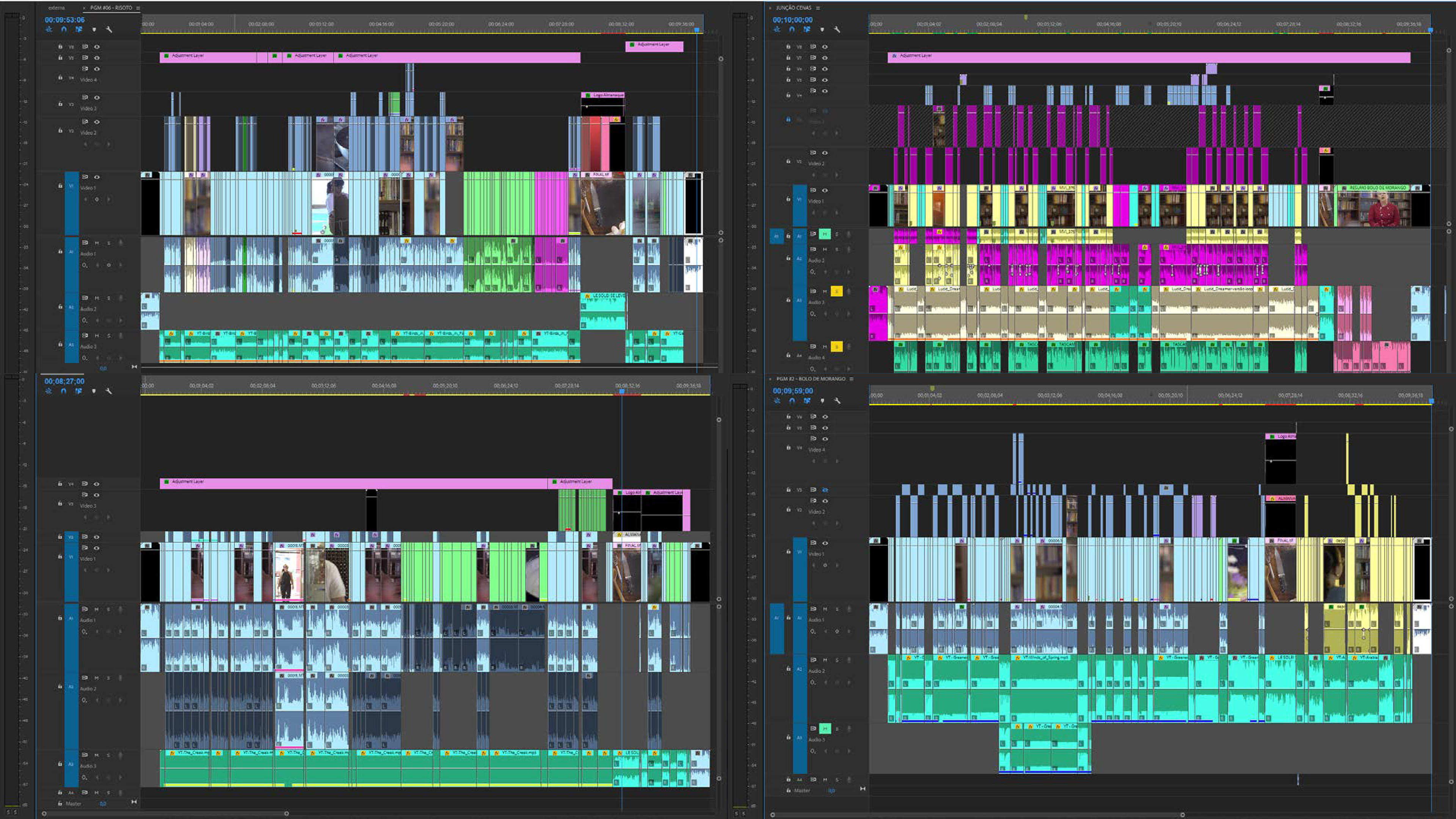1456x819 pixels.
Task: Open PGM #2 - BOLO DE MORANGO panel menu
Action: (851, 379)
